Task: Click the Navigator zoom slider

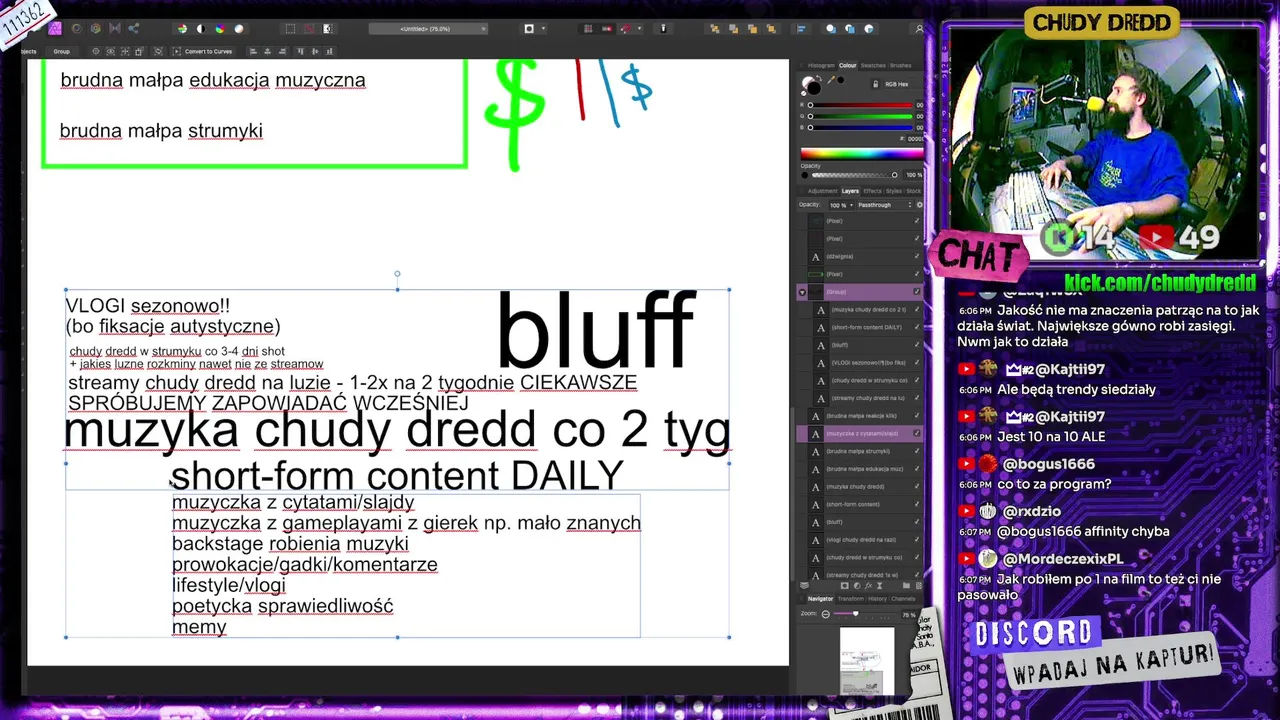Action: click(x=864, y=614)
